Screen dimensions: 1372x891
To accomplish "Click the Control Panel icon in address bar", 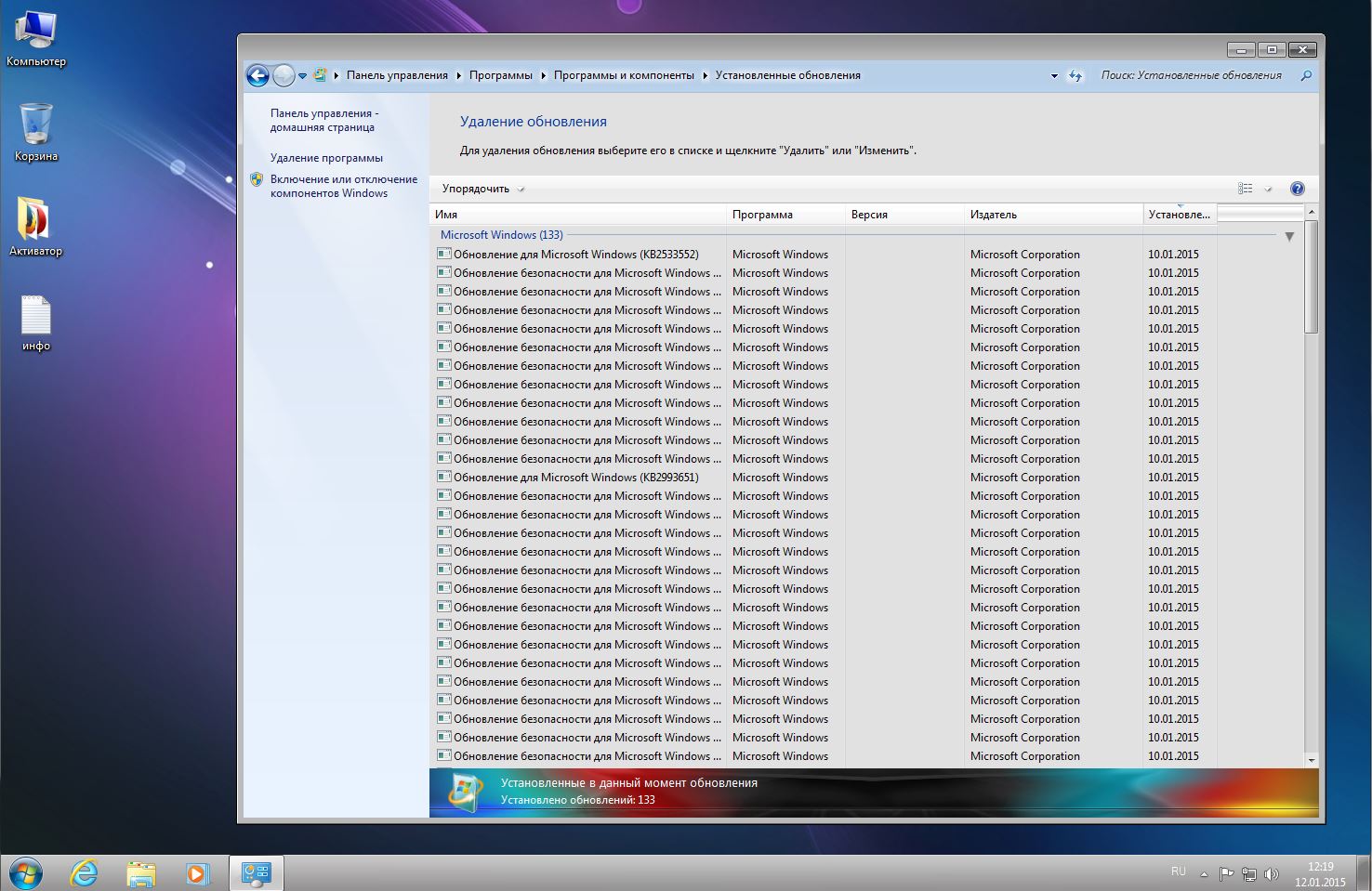I will click(320, 75).
